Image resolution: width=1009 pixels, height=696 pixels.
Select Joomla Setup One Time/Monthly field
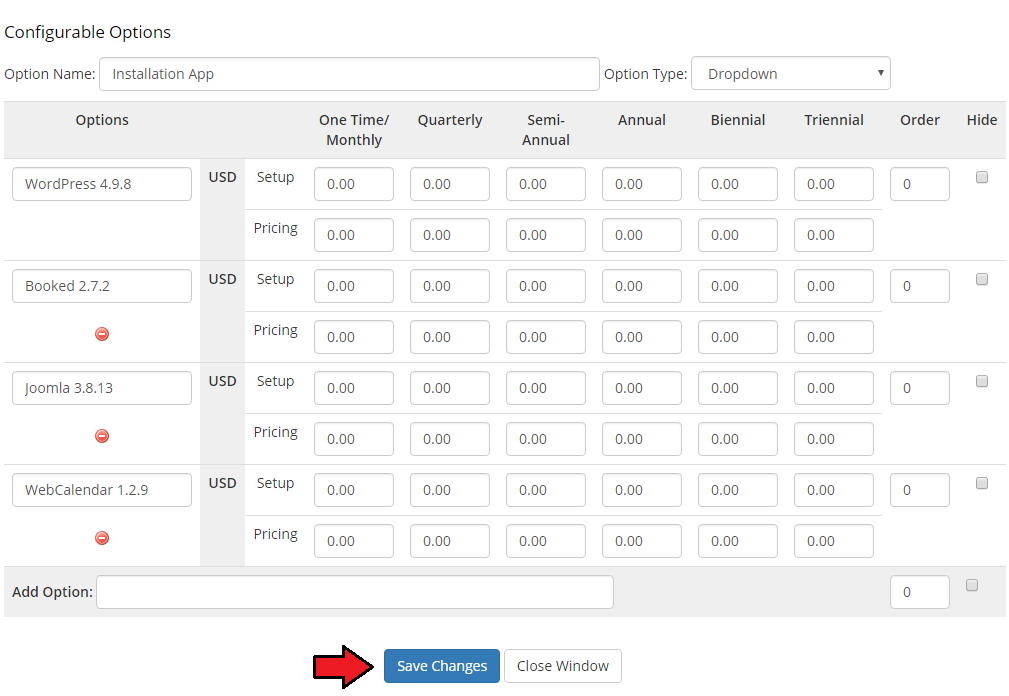click(354, 388)
